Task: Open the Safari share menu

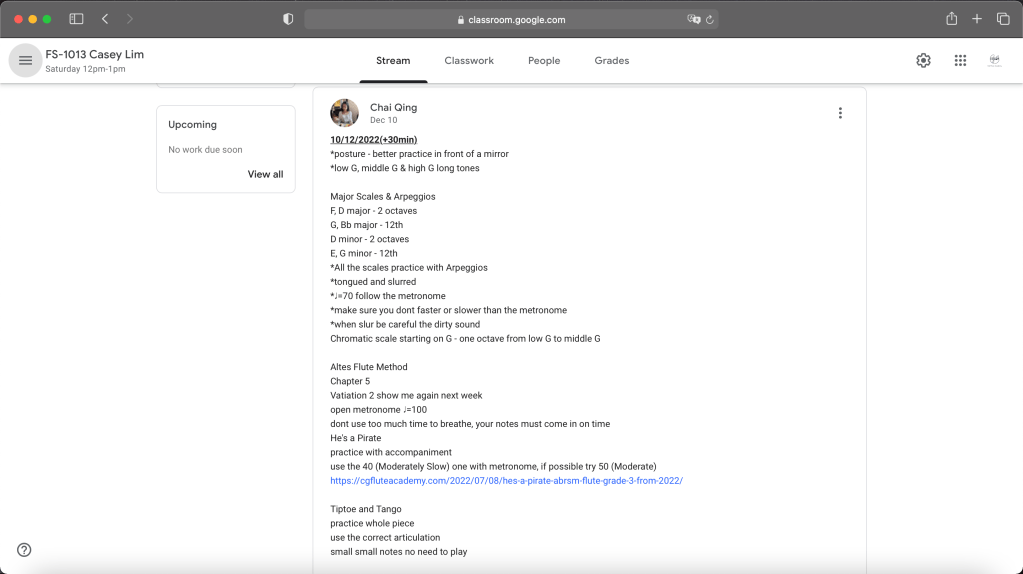Action: coord(951,19)
